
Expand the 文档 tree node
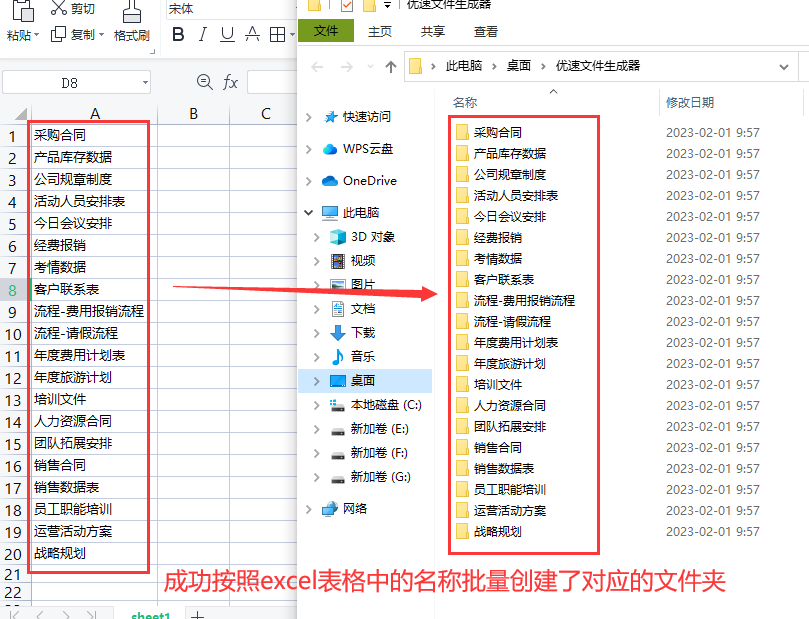coord(316,309)
